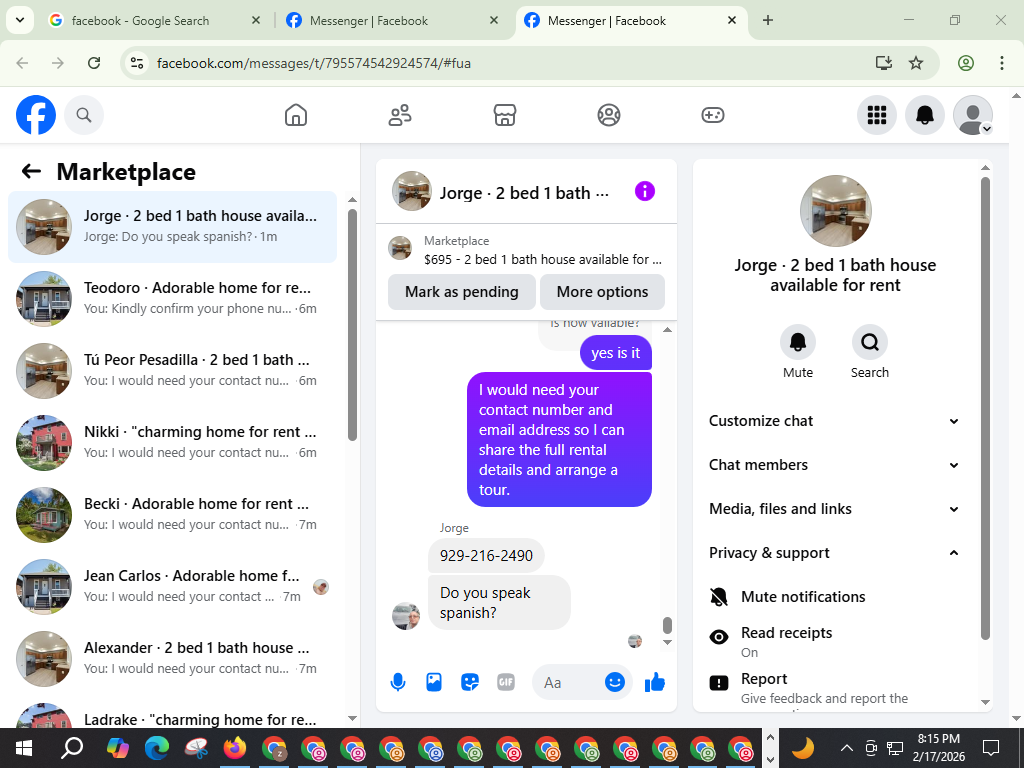
Task: Expand Customize chat section
Action: point(835,421)
